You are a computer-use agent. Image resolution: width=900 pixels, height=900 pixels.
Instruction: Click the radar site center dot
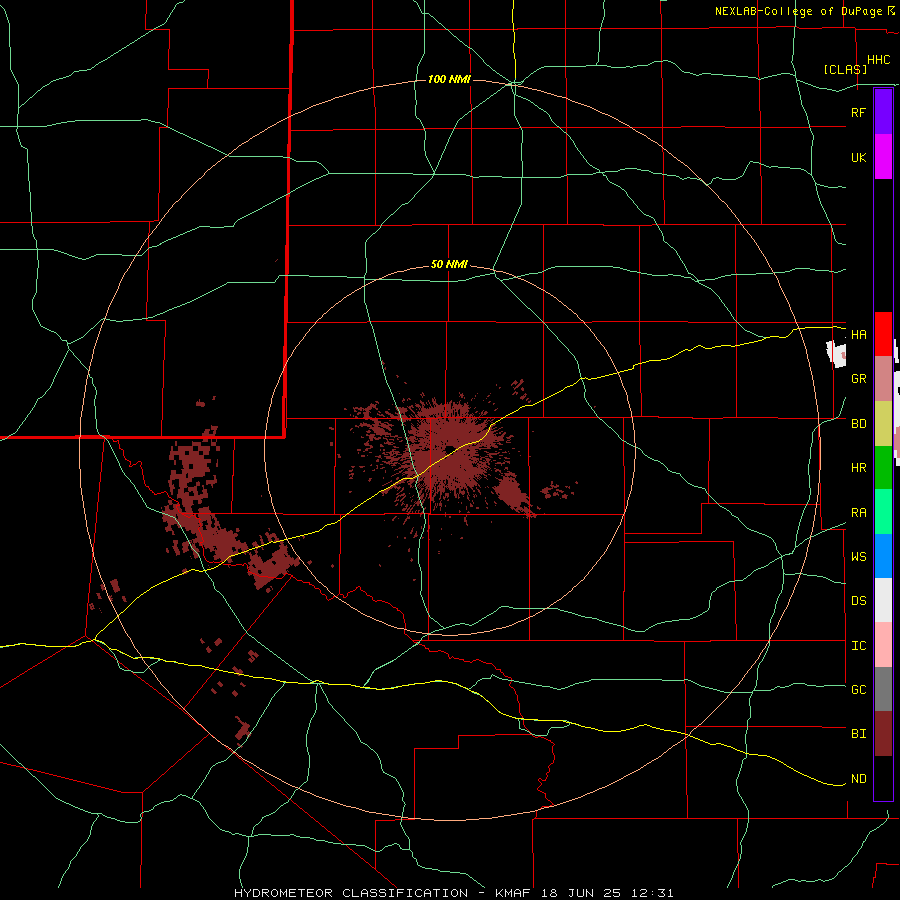[x=450, y=449]
